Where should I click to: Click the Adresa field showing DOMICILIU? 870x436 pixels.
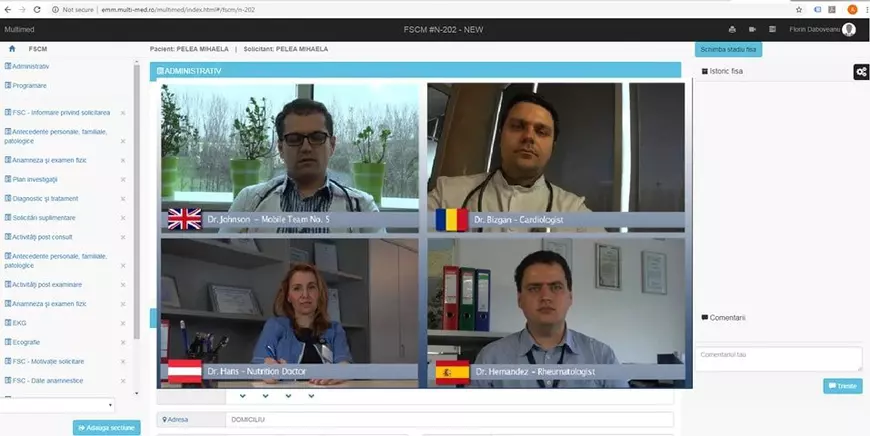point(449,420)
